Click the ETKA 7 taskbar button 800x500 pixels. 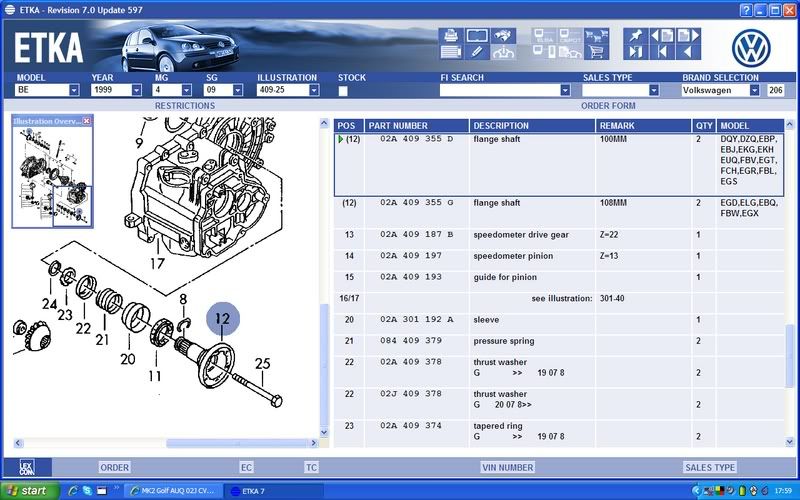(x=274, y=491)
